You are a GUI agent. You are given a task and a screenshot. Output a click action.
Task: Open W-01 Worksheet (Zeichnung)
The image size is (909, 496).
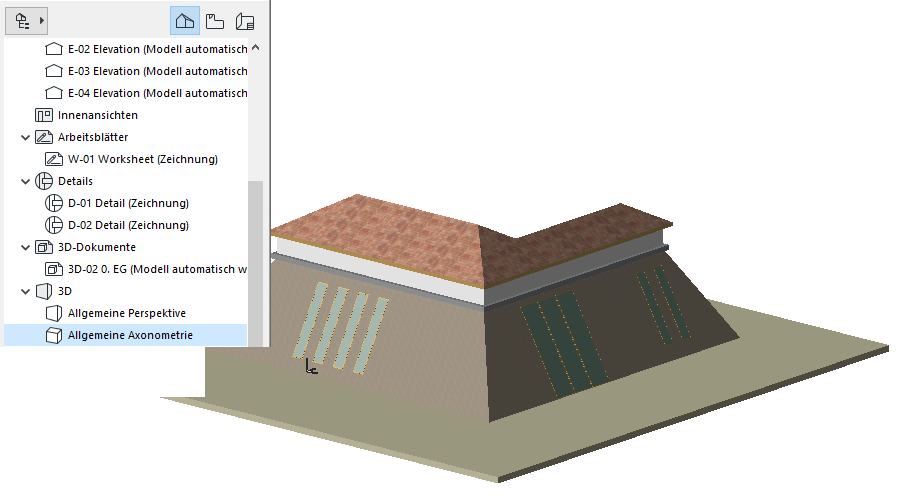point(143,159)
